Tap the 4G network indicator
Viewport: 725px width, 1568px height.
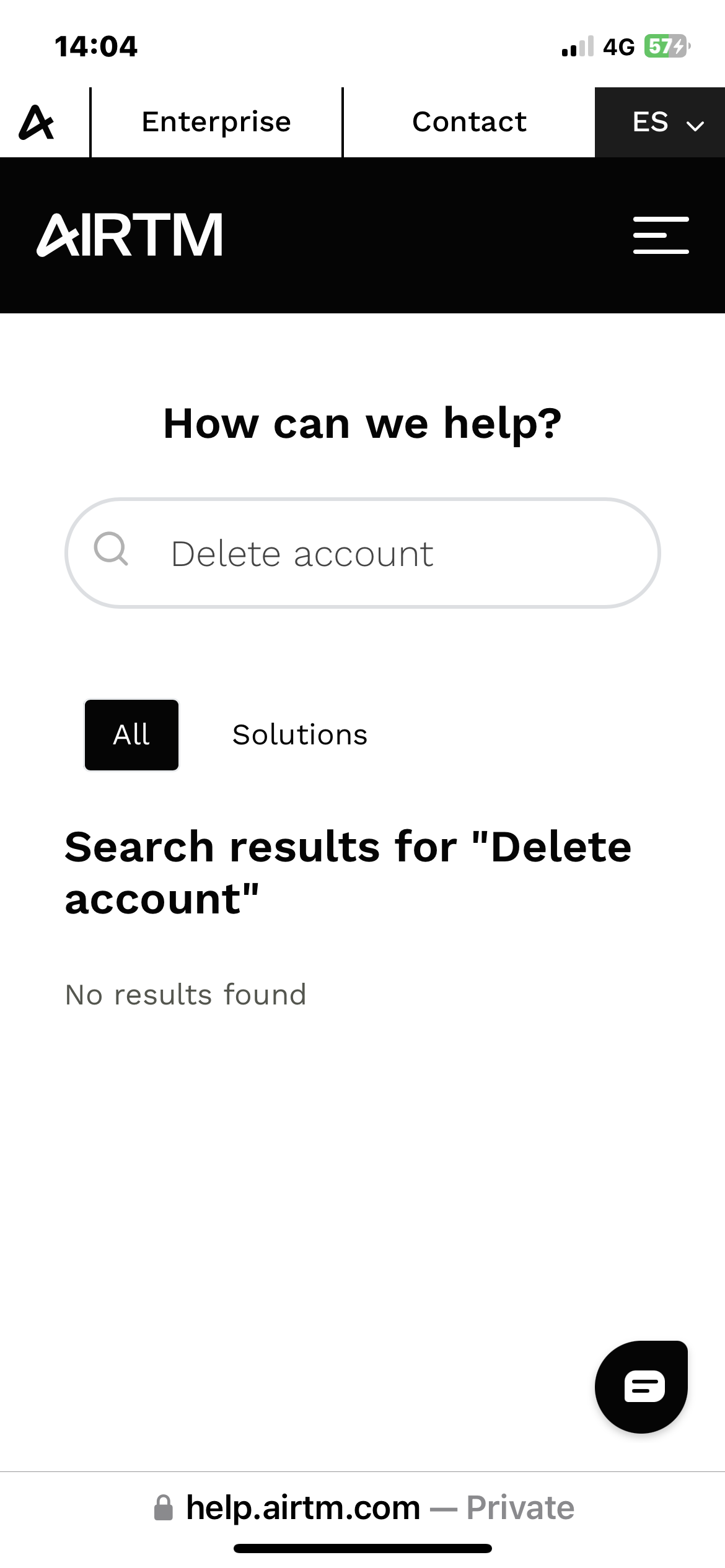619,46
